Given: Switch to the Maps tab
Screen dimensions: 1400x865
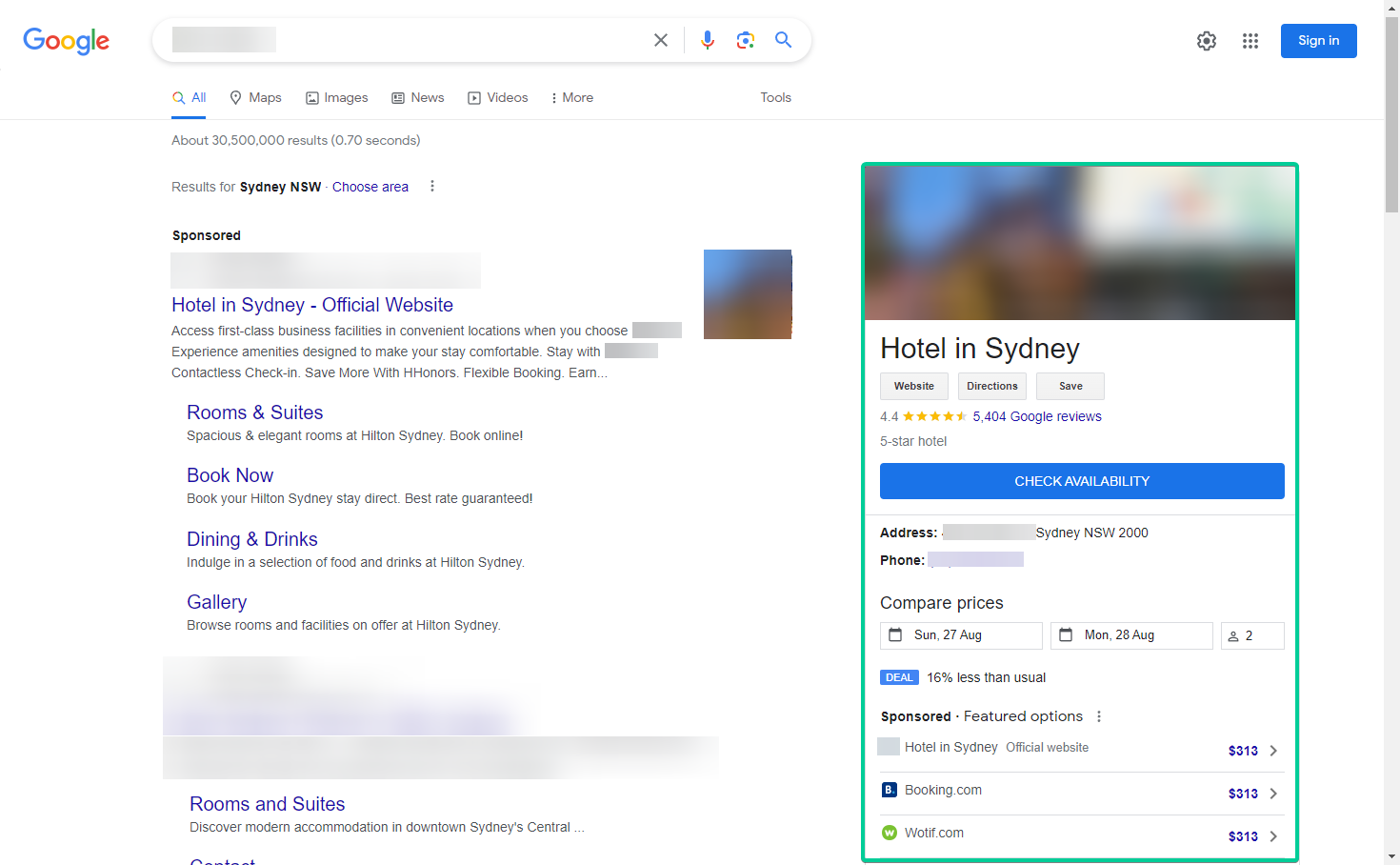Looking at the screenshot, I should [255, 98].
